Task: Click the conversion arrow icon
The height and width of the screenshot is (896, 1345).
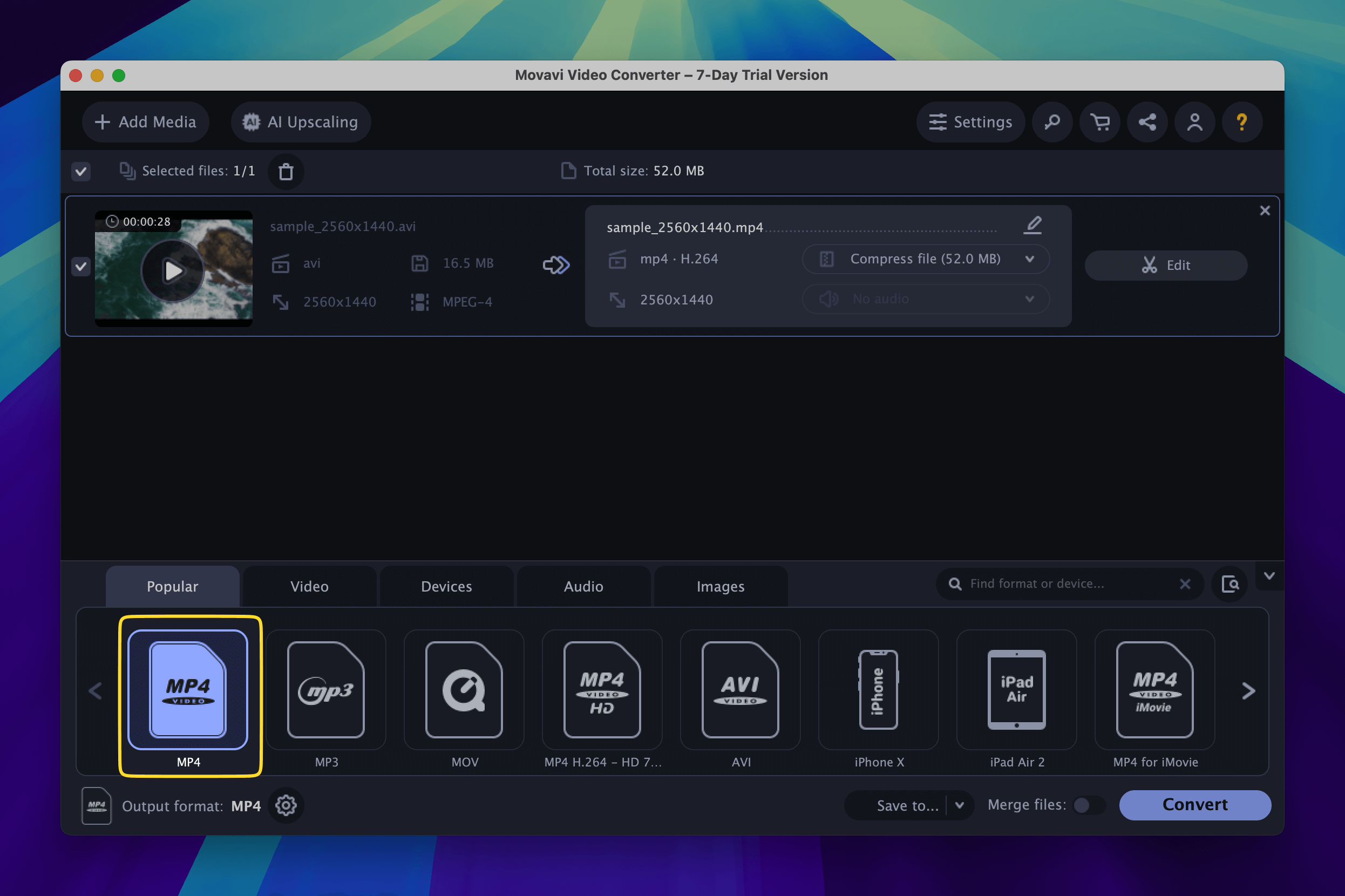Action: click(556, 265)
